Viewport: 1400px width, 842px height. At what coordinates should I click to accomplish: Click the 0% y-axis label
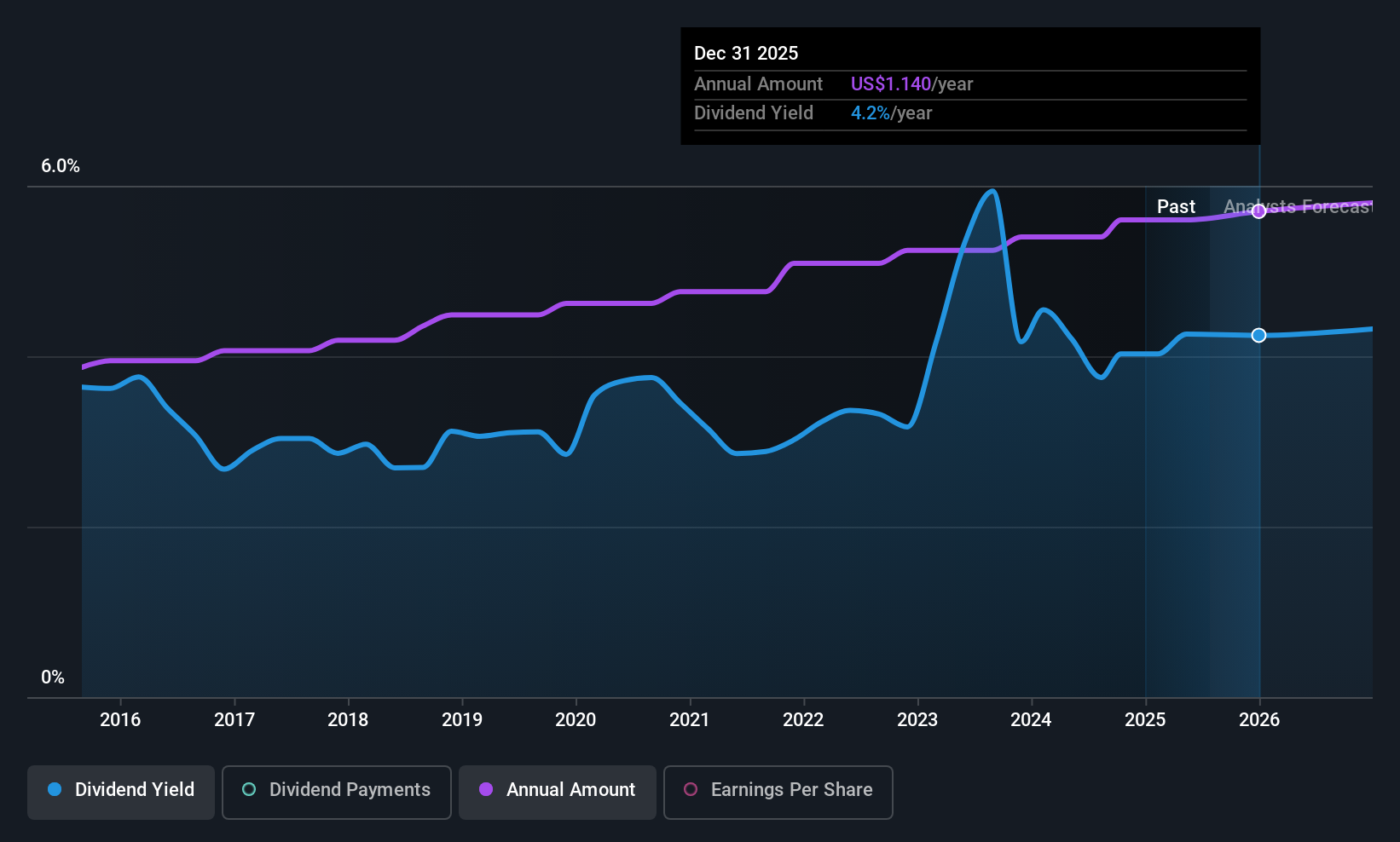coord(53,677)
